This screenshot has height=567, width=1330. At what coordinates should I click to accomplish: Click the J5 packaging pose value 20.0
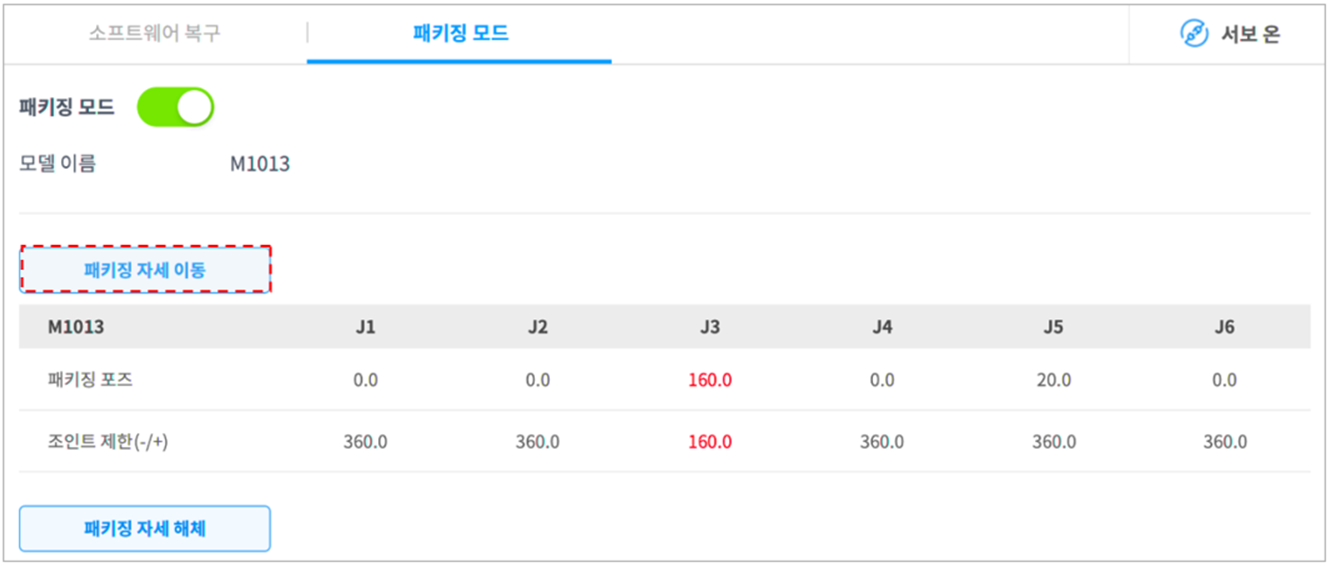(1053, 380)
